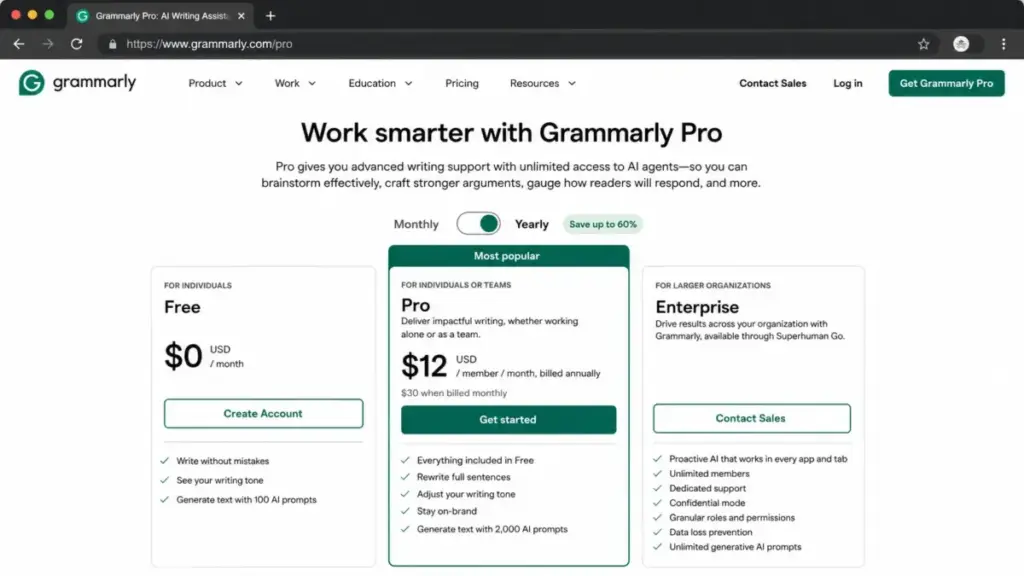1024x576 pixels.
Task: Click the Save up to 60% badge
Action: [x=603, y=224]
